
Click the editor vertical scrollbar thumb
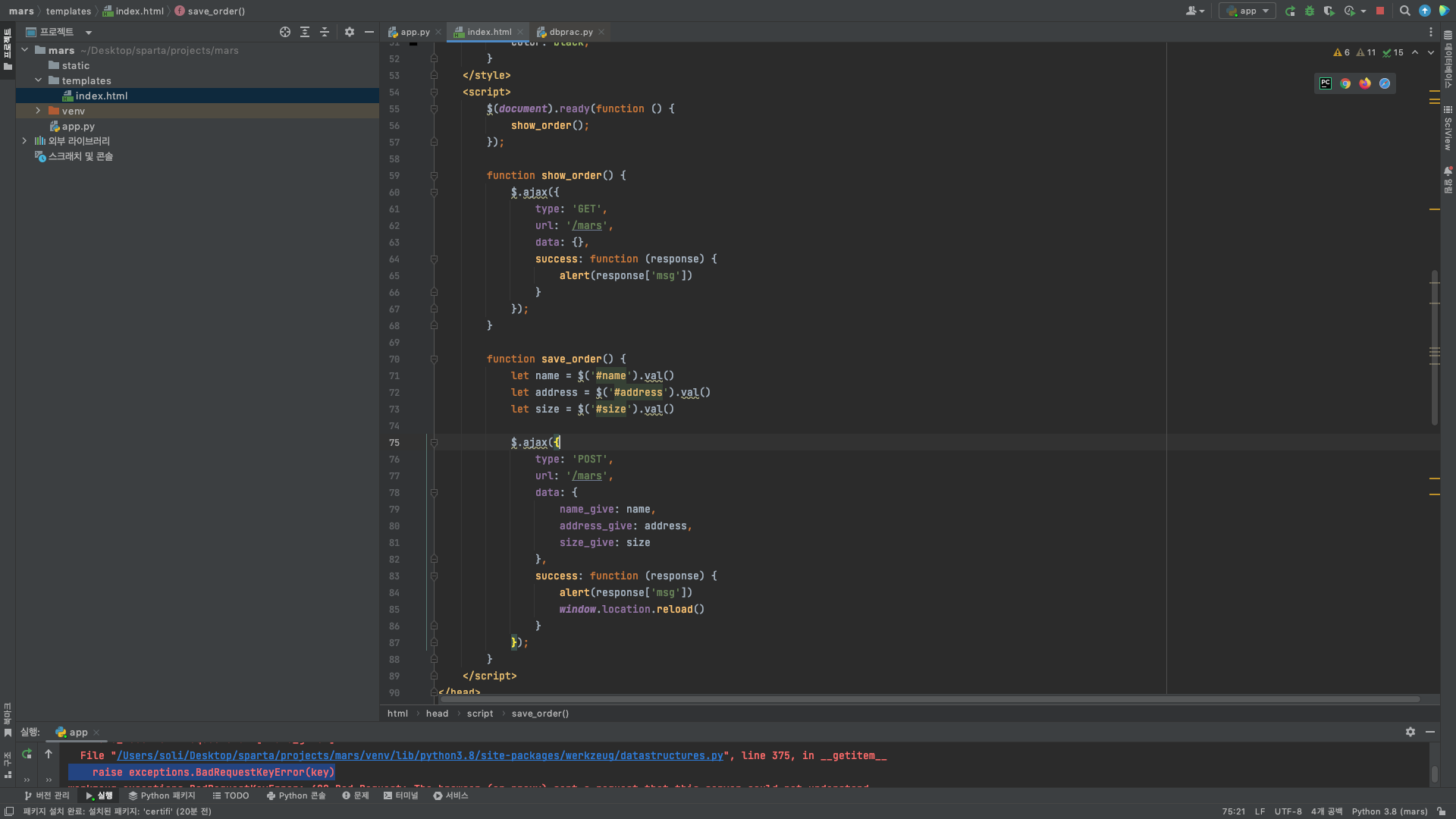pyautogui.click(x=1434, y=347)
